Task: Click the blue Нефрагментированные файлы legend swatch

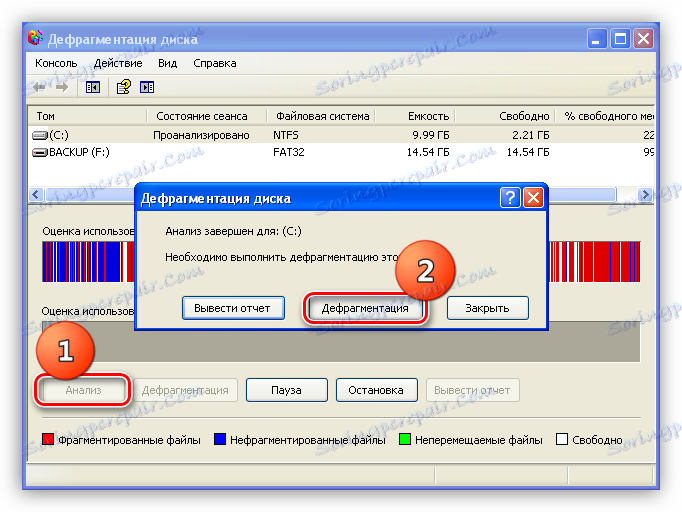Action: click(220, 439)
